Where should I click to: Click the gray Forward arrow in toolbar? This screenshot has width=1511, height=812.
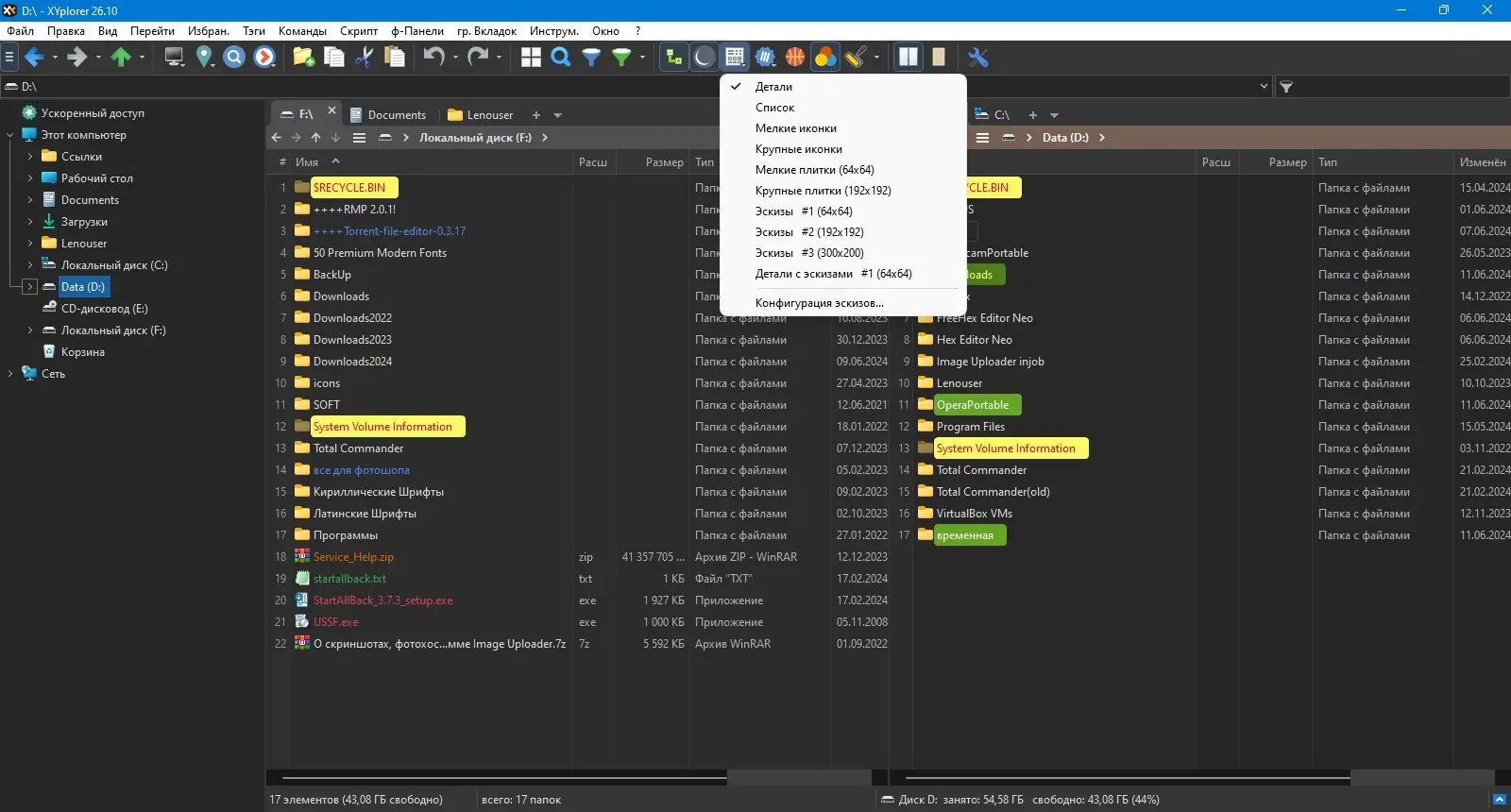point(77,58)
